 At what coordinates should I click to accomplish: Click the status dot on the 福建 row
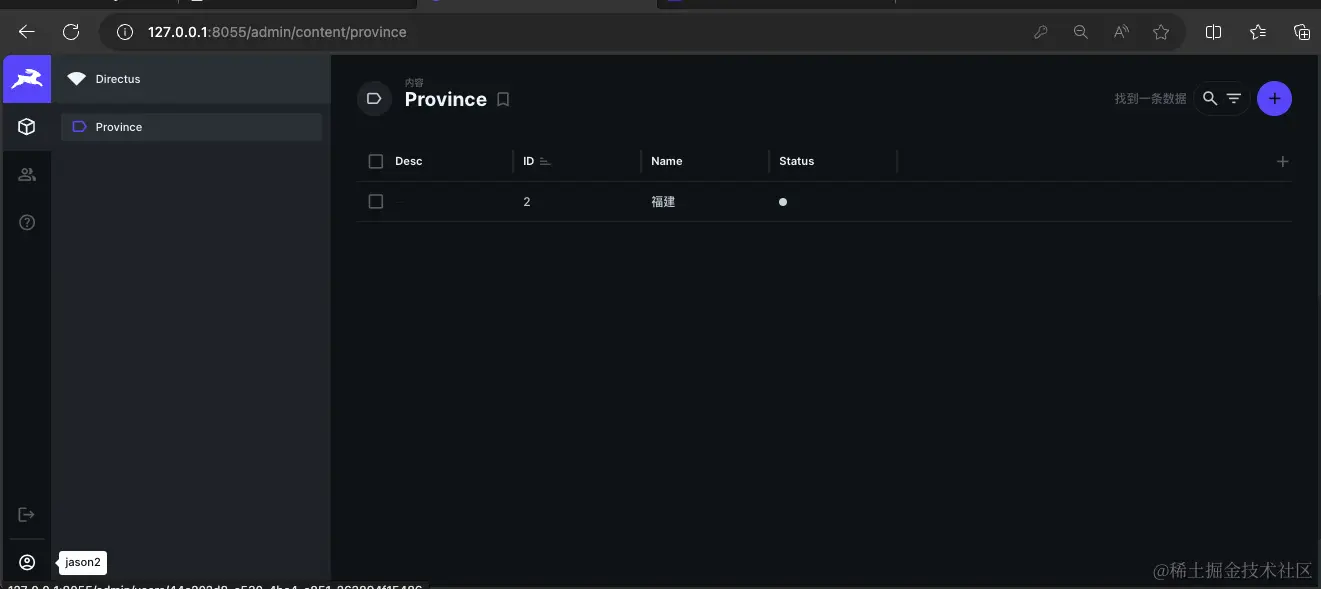tap(783, 201)
